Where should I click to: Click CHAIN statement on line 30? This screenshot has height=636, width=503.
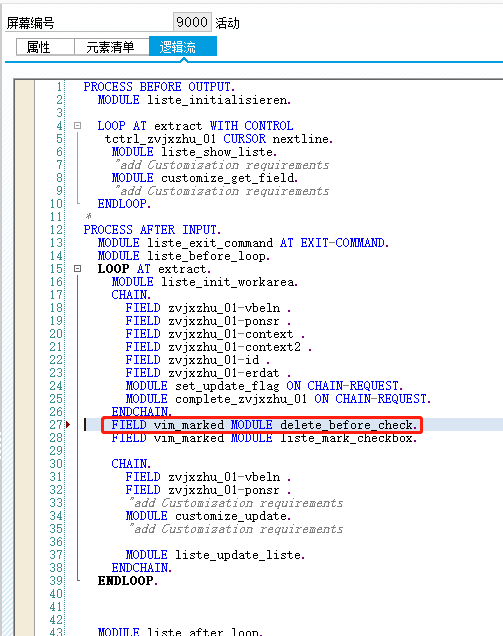click(131, 464)
